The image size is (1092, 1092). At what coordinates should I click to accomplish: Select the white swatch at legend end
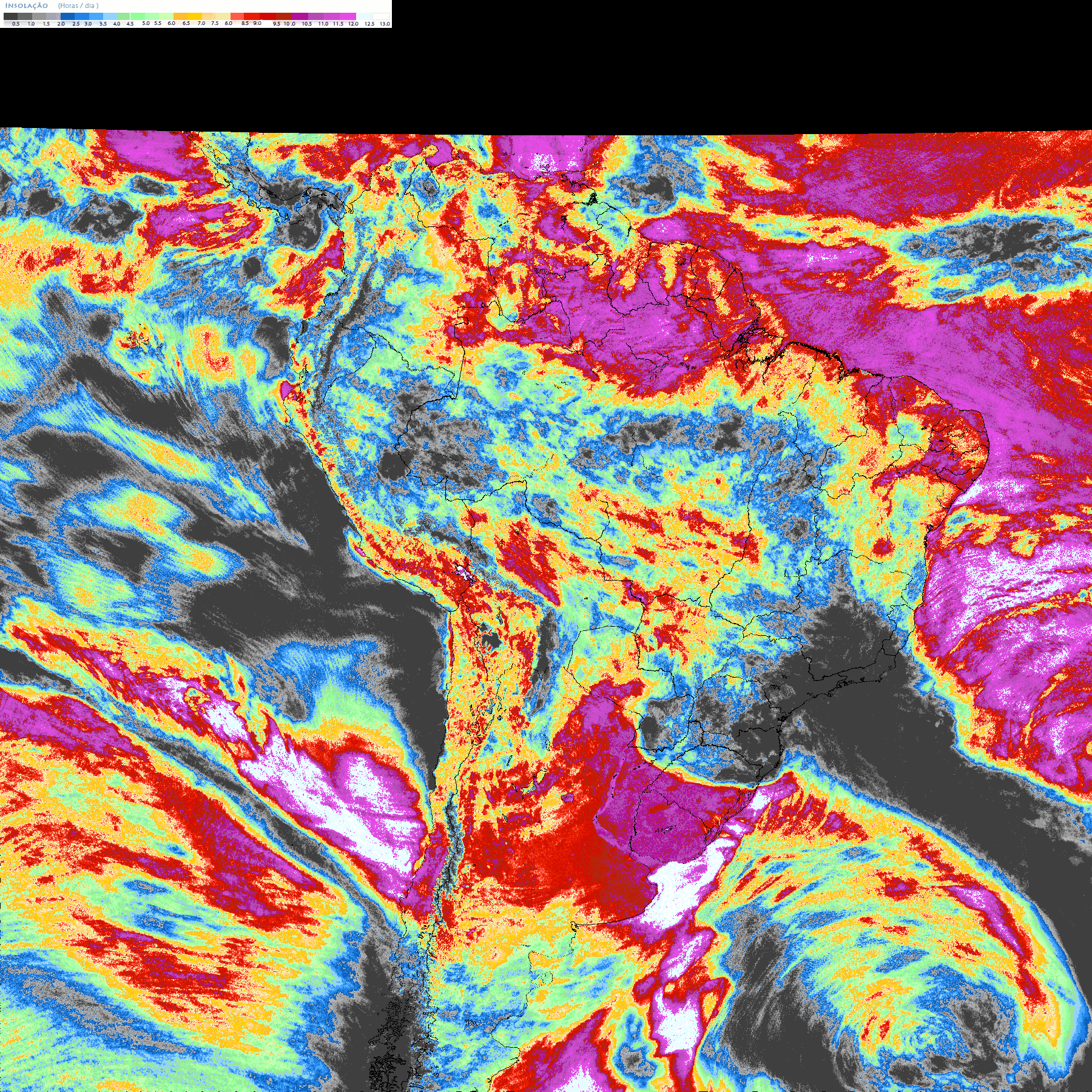[x=381, y=16]
